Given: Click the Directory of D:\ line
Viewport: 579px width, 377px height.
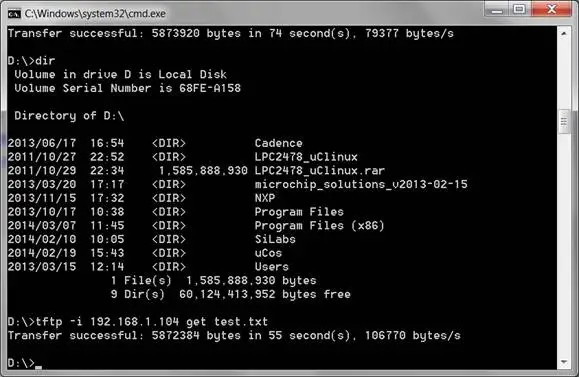Looking at the screenshot, I should pyautogui.click(x=69, y=116).
